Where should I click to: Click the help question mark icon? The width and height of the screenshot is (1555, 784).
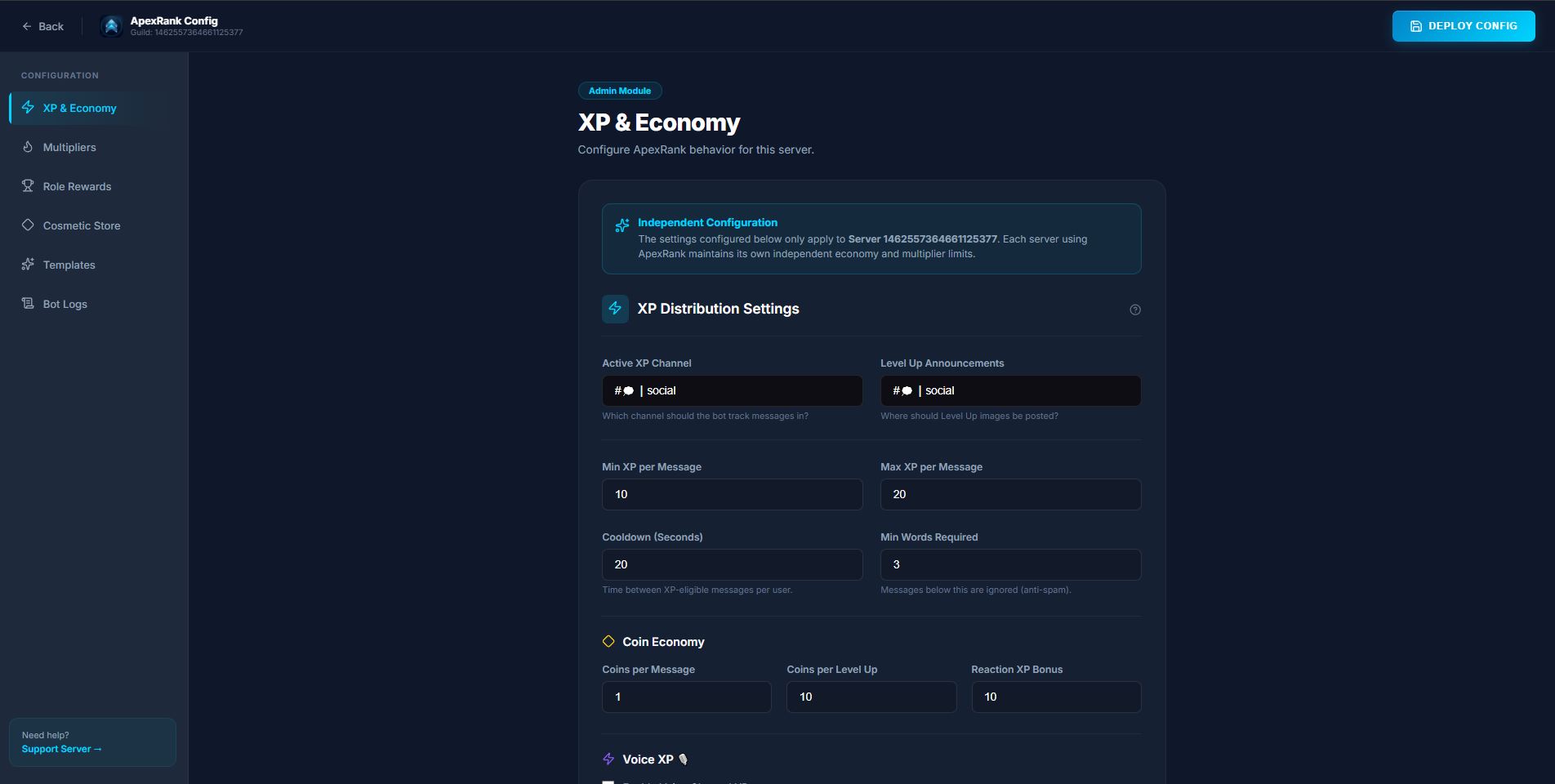click(x=1134, y=310)
